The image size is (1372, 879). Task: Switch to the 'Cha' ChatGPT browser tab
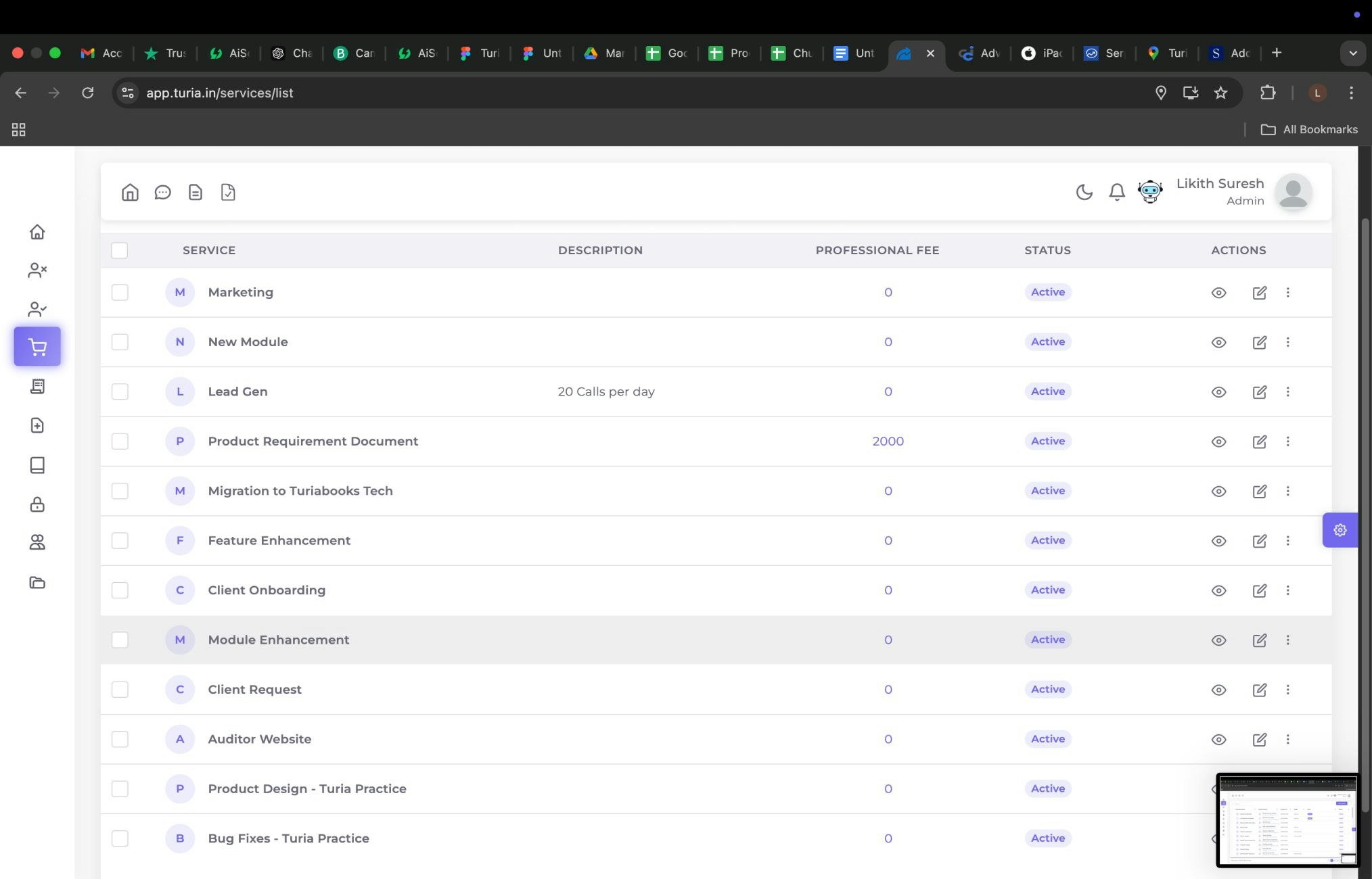point(292,53)
